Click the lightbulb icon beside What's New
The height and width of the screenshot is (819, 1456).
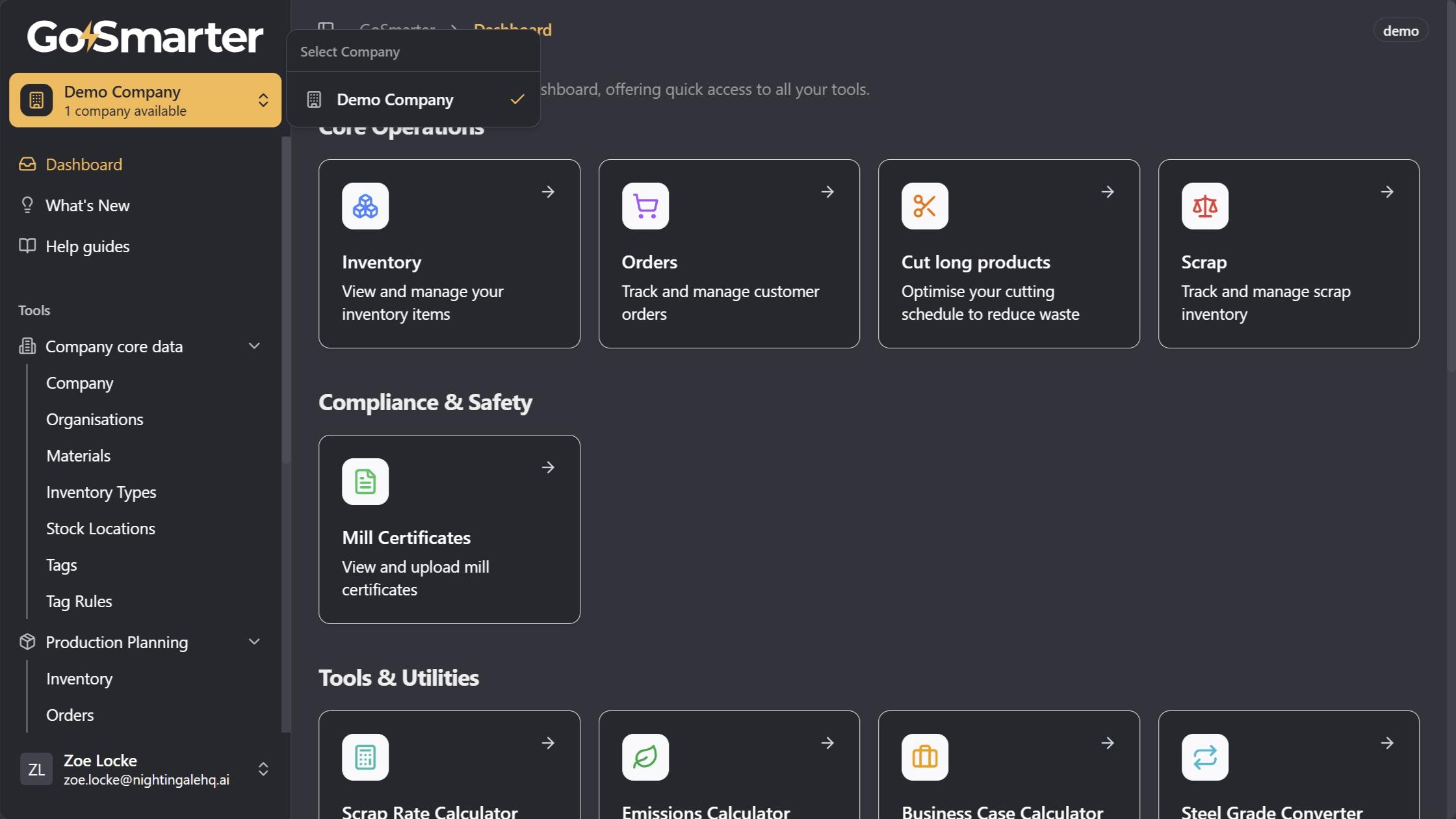tap(27, 205)
